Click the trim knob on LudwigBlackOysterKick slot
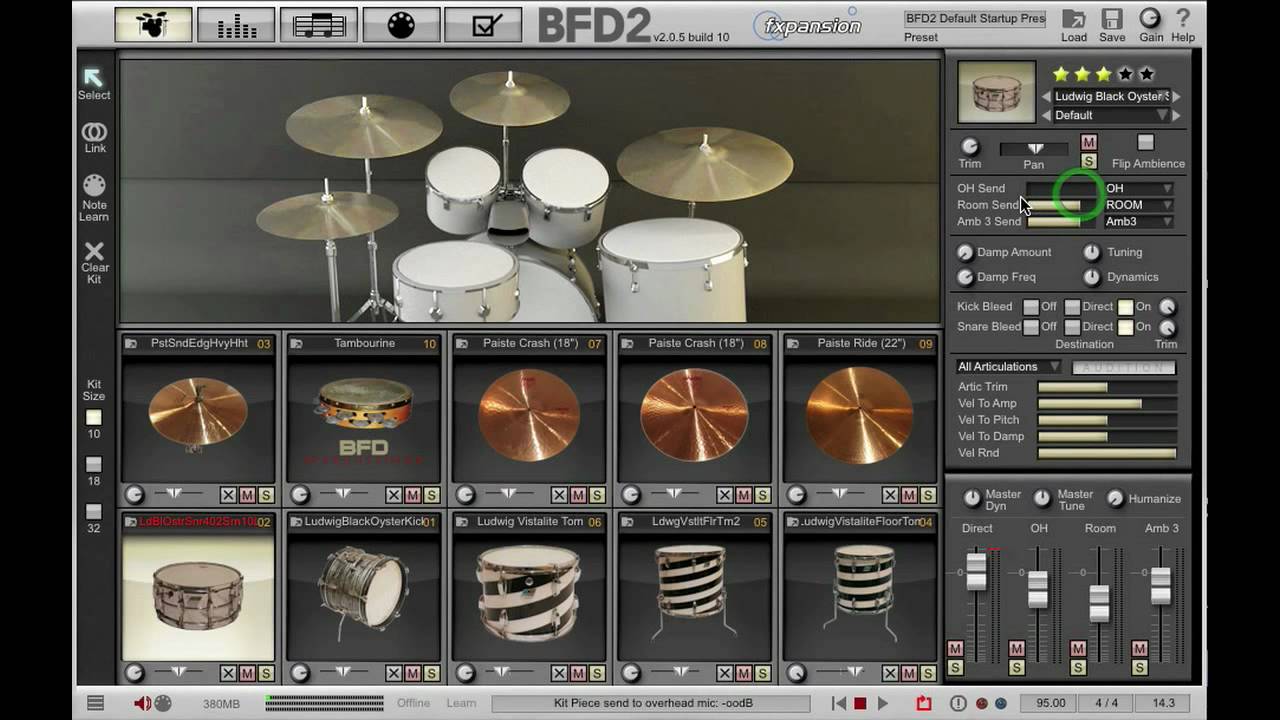1280x720 pixels. click(299, 673)
